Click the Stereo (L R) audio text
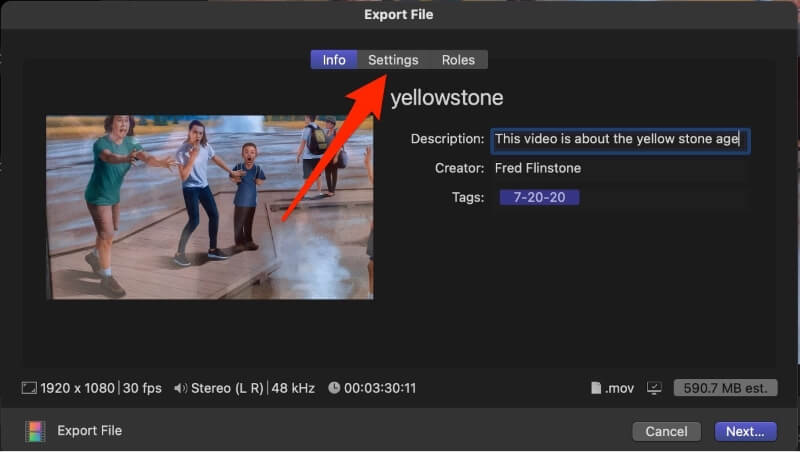The height and width of the screenshot is (452, 800). (227, 388)
